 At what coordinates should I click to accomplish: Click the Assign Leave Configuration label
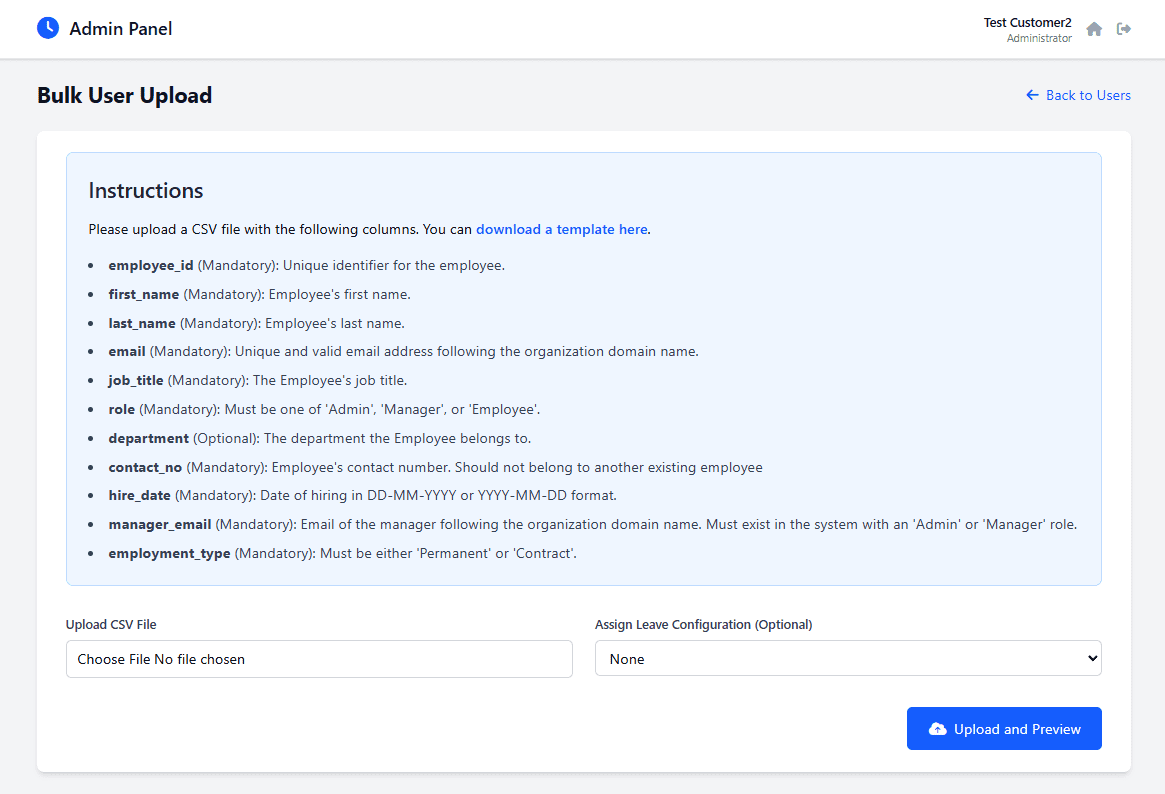coord(703,624)
